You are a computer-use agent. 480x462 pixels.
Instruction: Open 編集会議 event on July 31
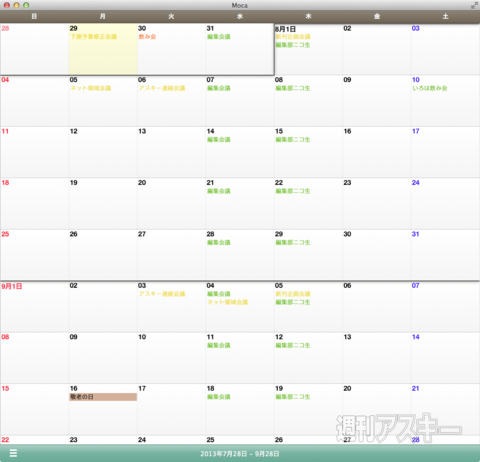[x=219, y=37]
